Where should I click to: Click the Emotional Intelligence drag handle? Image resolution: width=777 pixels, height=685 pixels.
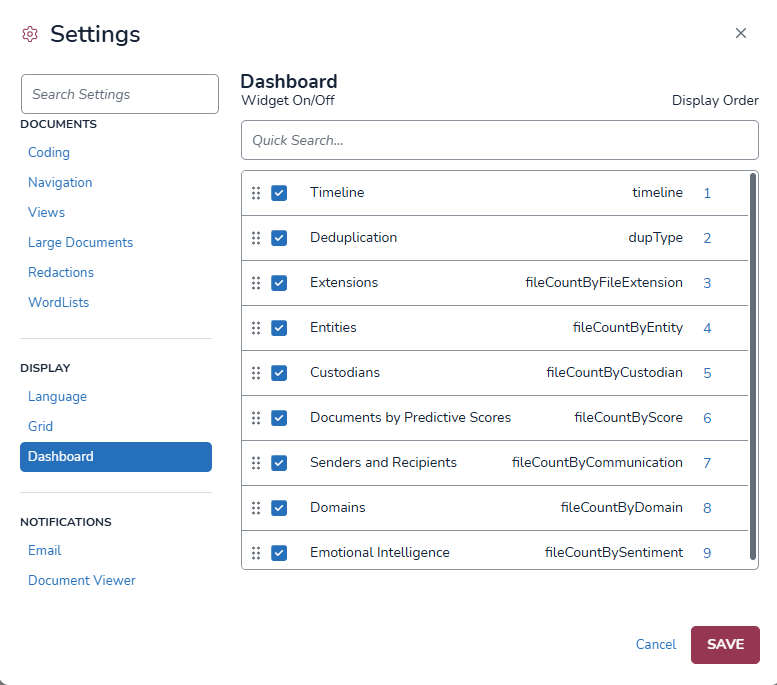pyautogui.click(x=256, y=553)
